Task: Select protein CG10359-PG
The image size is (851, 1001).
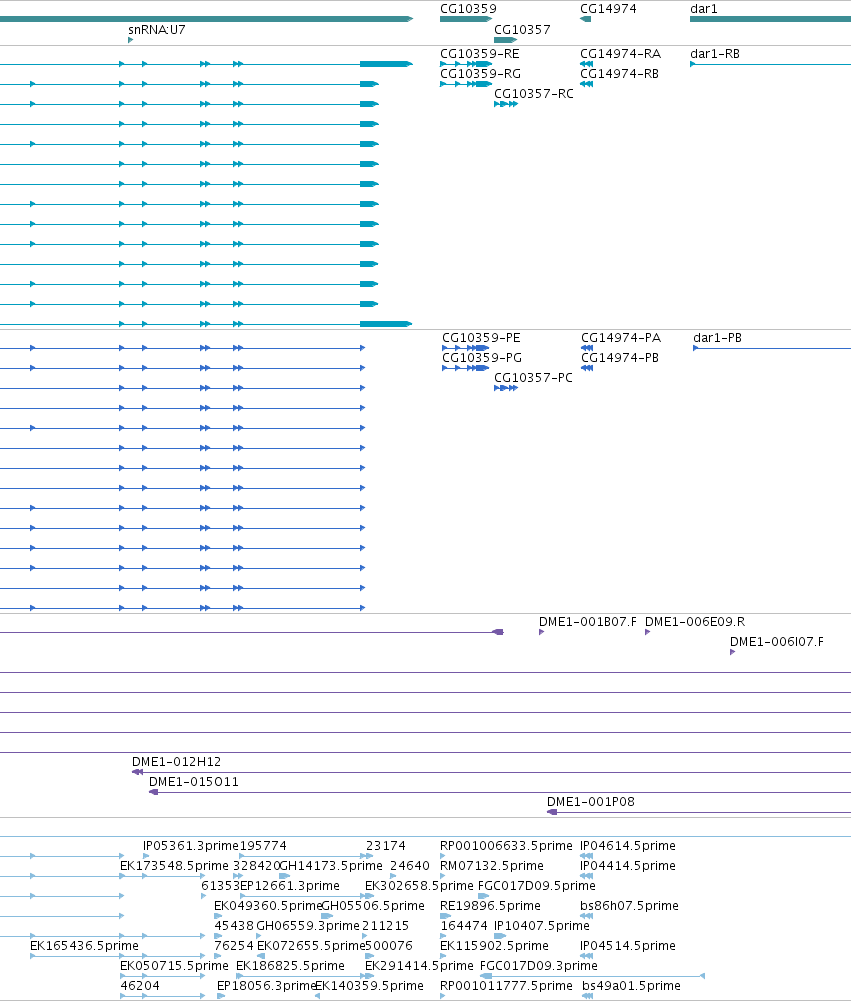Action: pos(481,358)
